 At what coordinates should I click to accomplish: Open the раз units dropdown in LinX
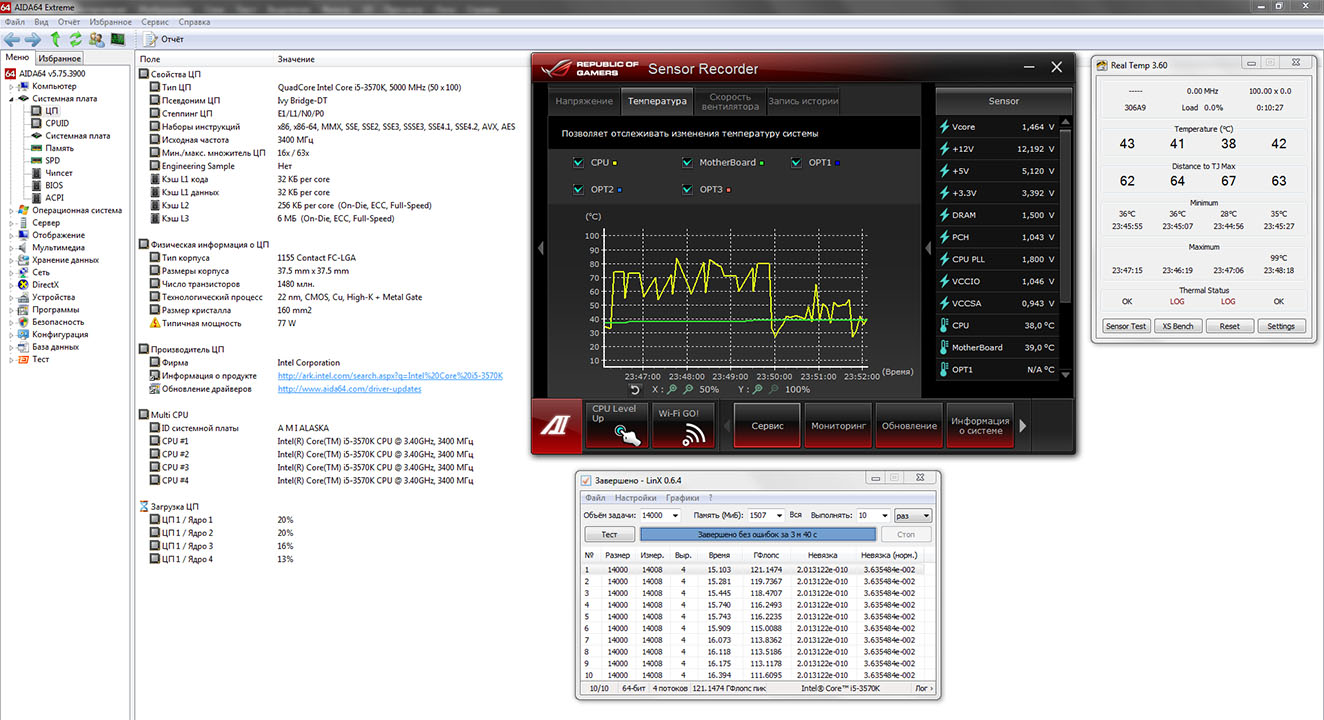[914, 516]
